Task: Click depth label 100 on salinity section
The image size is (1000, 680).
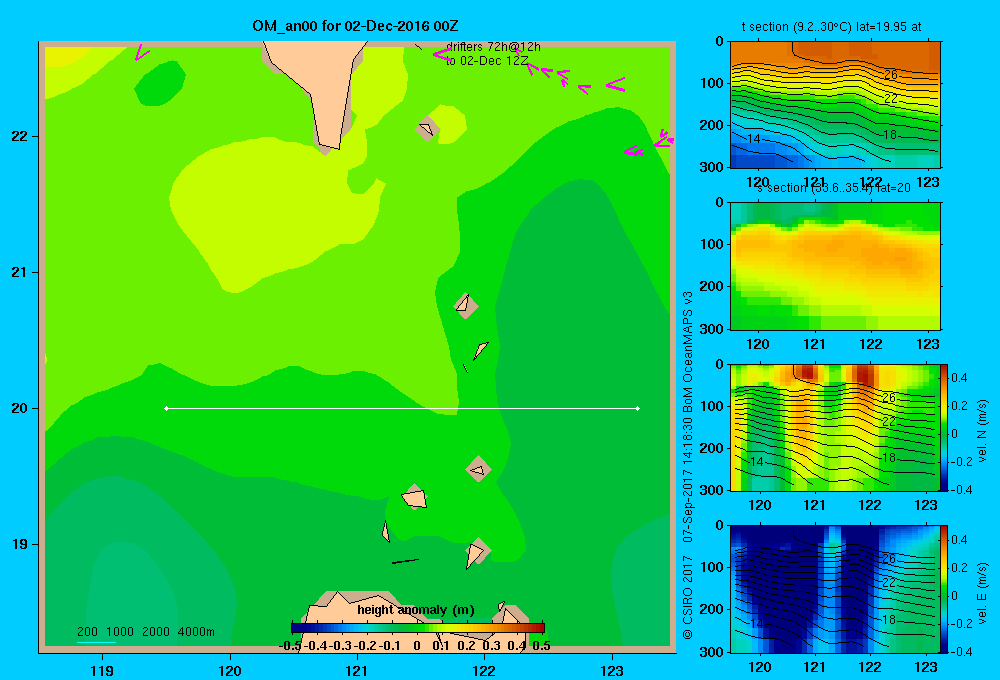Action: click(x=711, y=244)
